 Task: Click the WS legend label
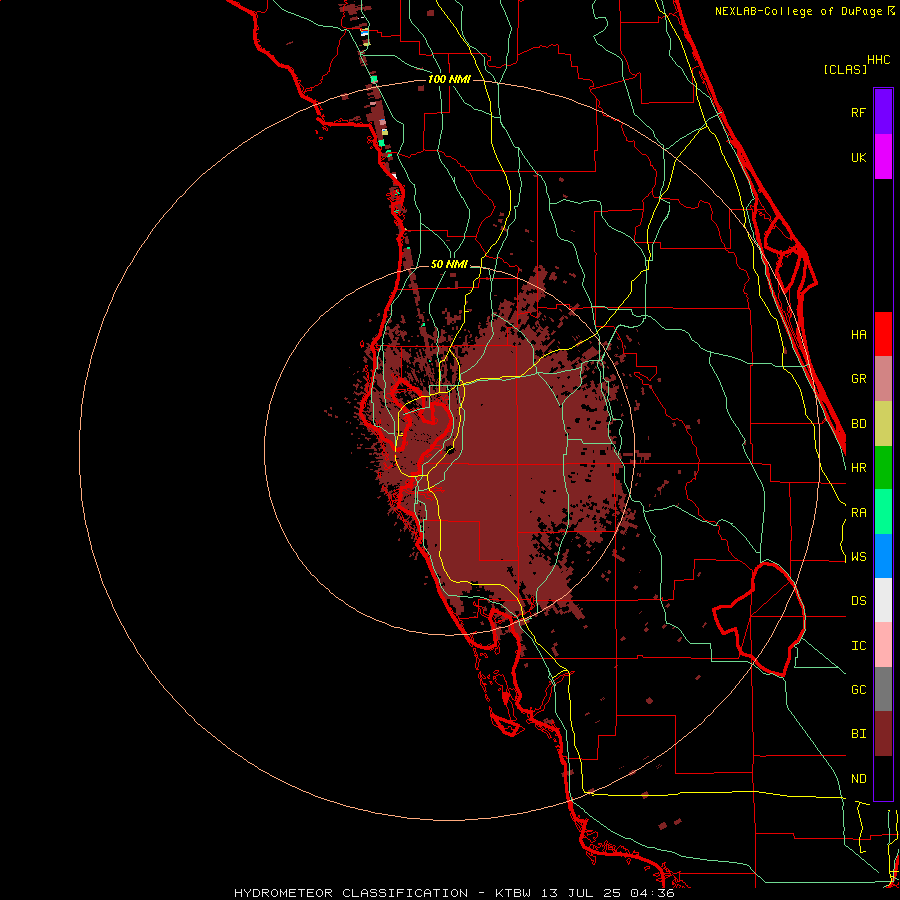pyautogui.click(x=859, y=557)
